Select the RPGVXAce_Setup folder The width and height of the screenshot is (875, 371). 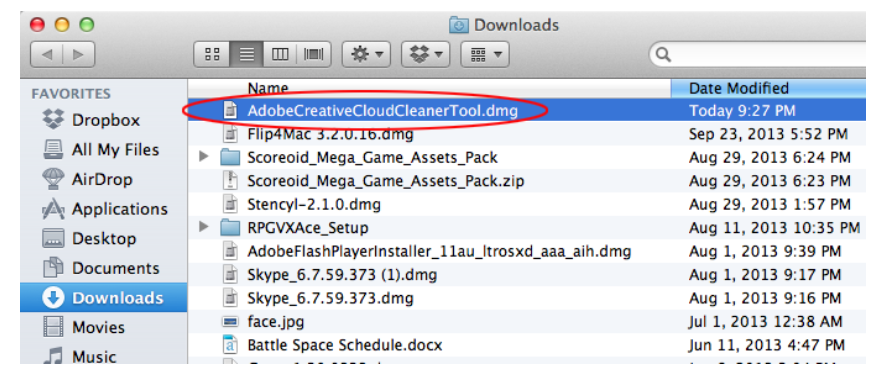click(x=307, y=228)
